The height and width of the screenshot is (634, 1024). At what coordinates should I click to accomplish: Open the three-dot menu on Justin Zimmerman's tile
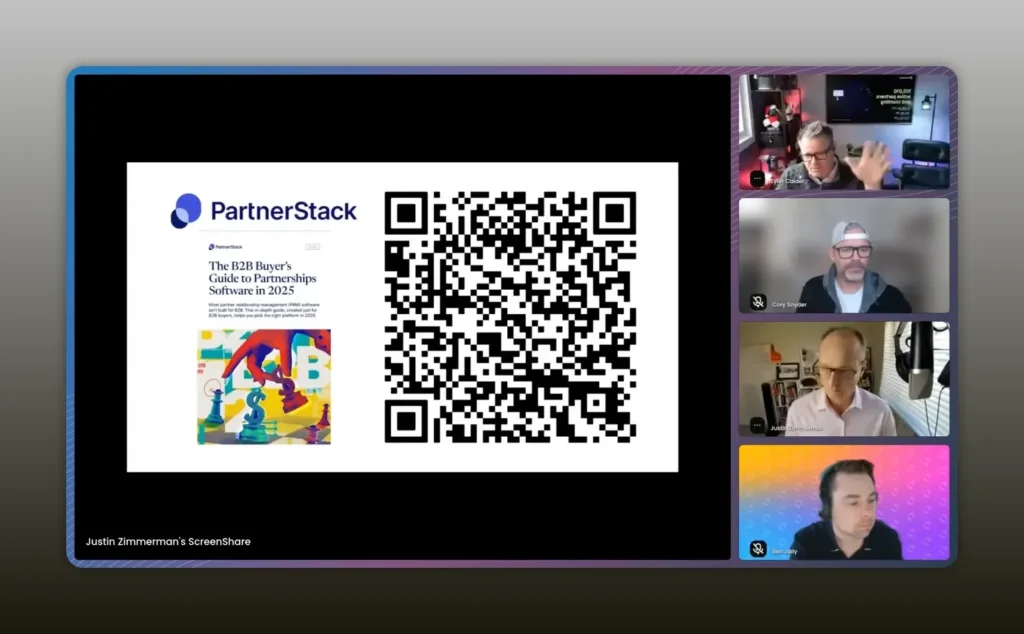tap(757, 425)
